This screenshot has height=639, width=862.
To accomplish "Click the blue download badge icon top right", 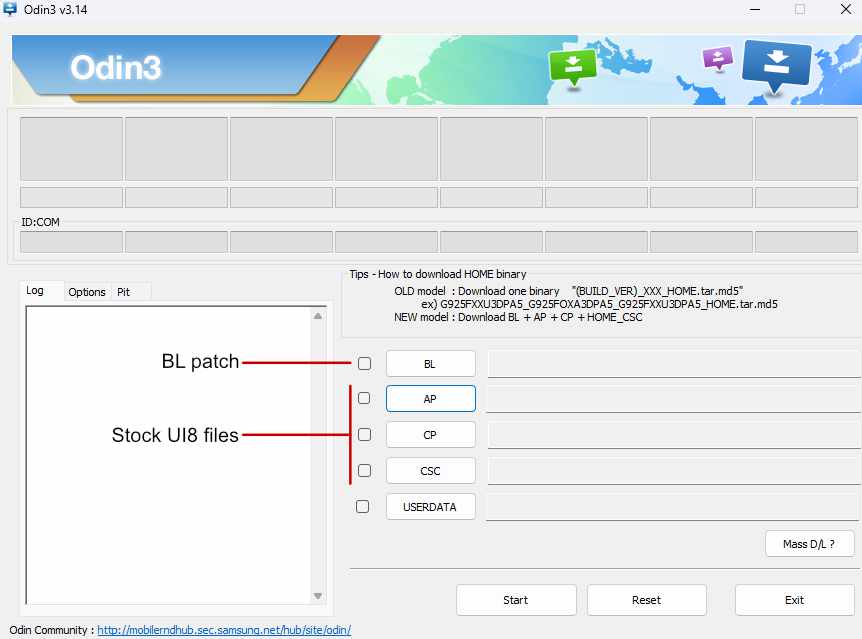I will click(779, 66).
